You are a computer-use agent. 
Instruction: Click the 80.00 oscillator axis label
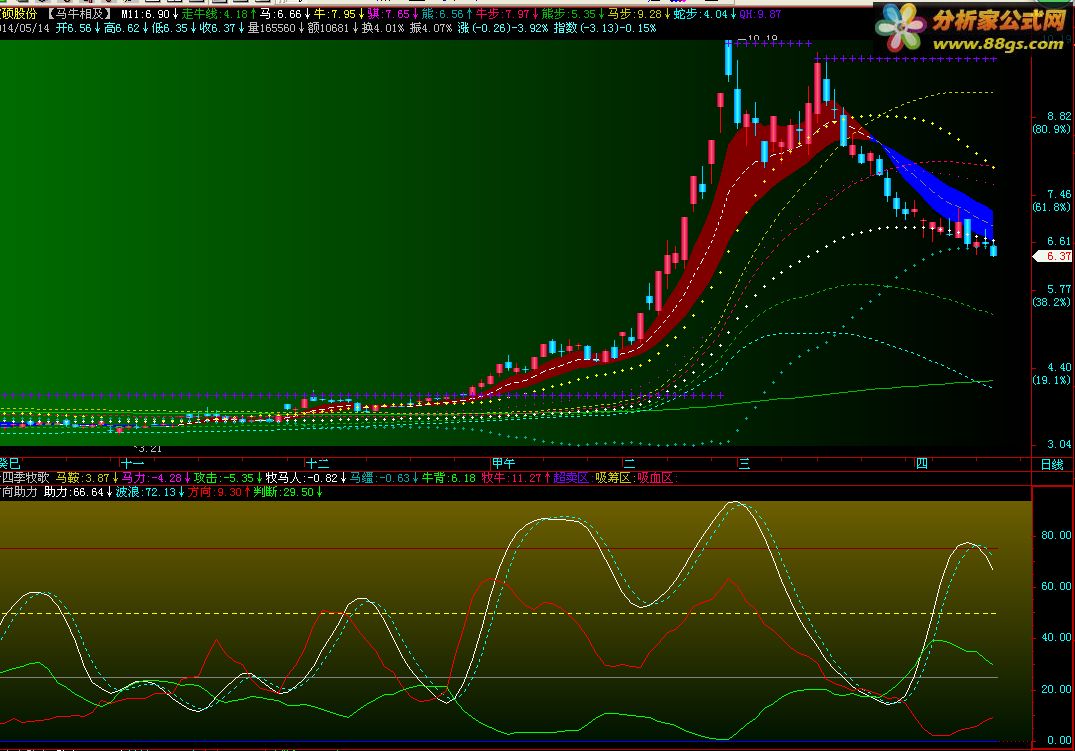(x=1056, y=536)
